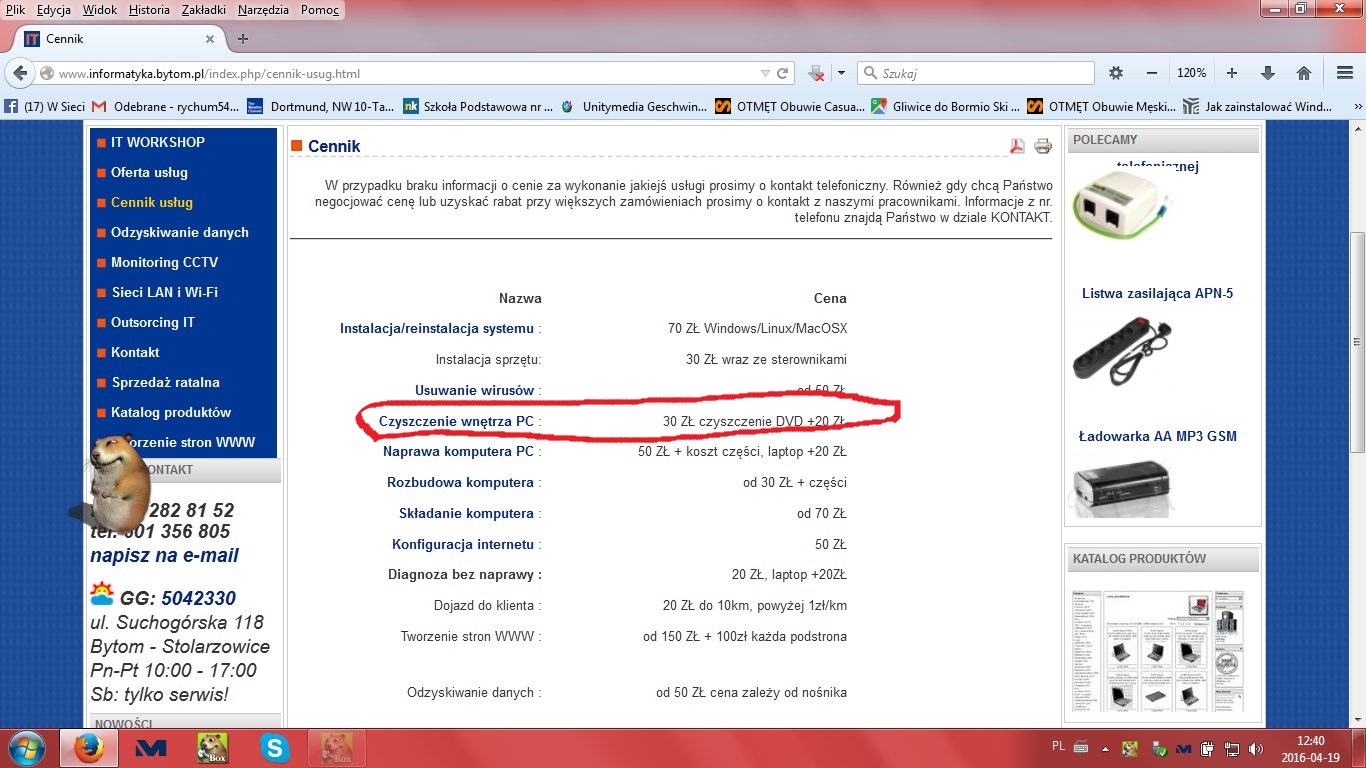Viewport: 1366px width, 768px height.
Task: Click the napisz na e-mail link
Action: tap(164, 555)
